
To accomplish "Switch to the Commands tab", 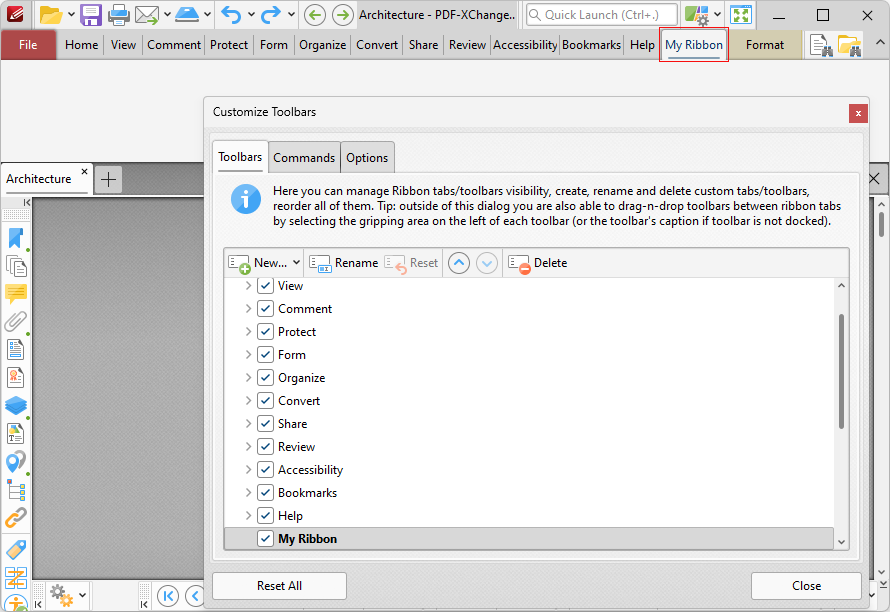I will (304, 158).
